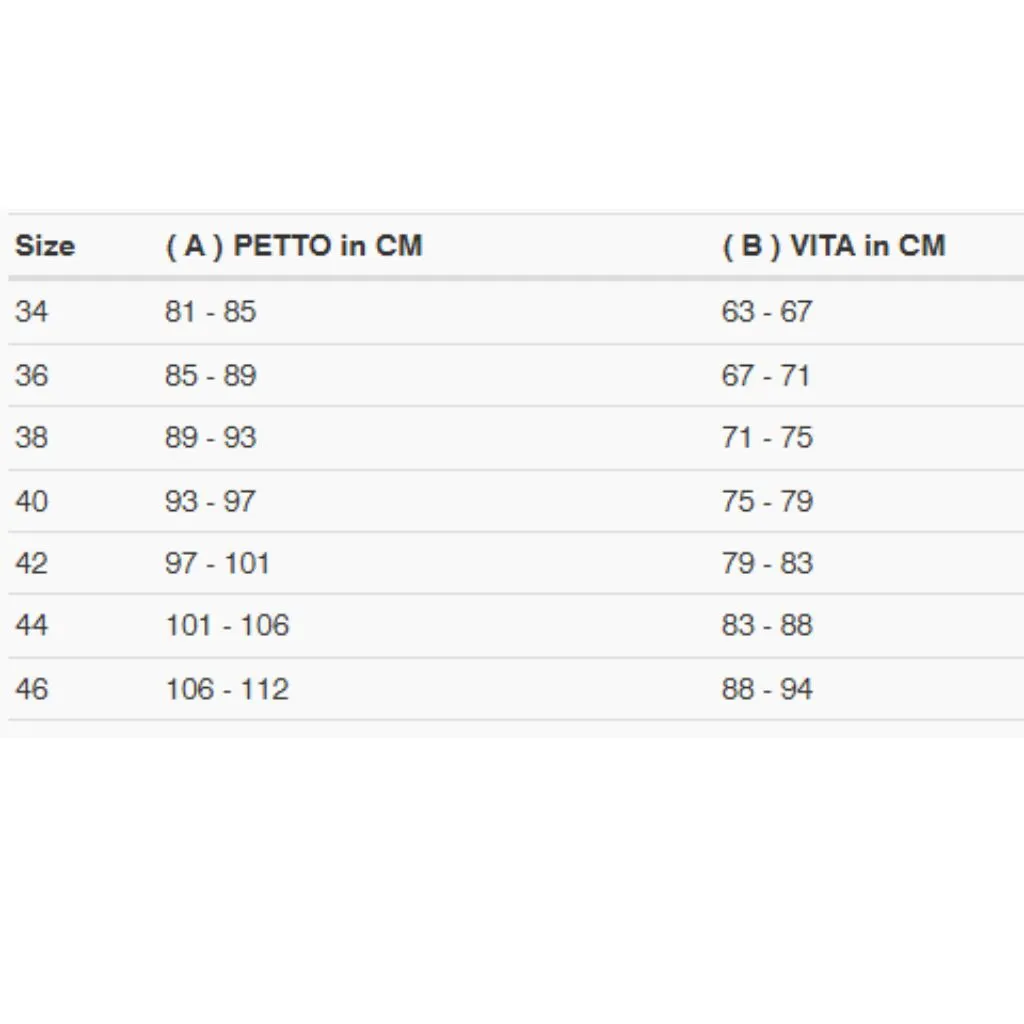Select the size 46 cell

[x=31, y=689]
